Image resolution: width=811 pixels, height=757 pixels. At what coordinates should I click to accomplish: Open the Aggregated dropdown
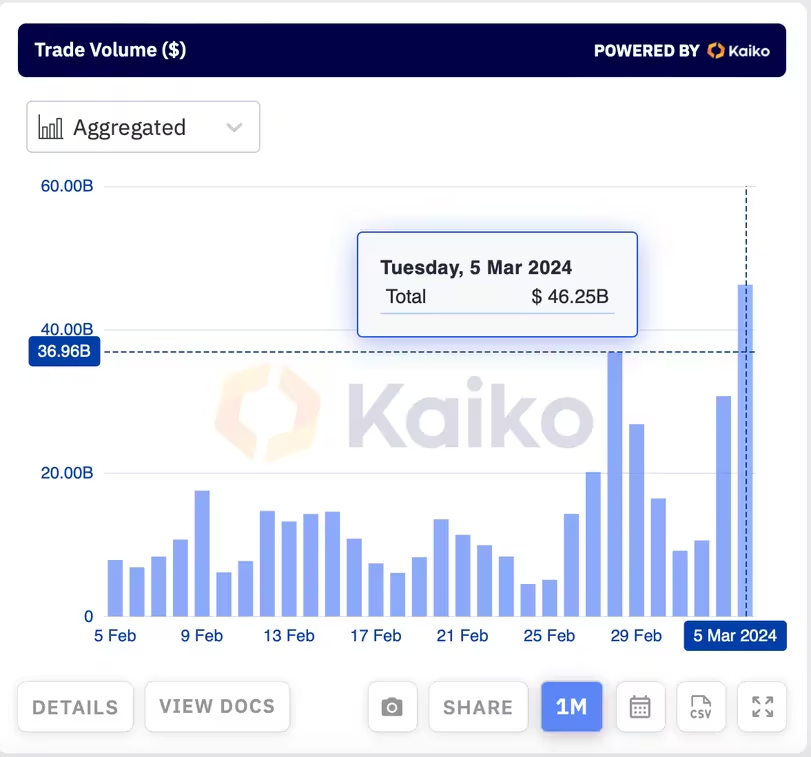[x=143, y=127]
